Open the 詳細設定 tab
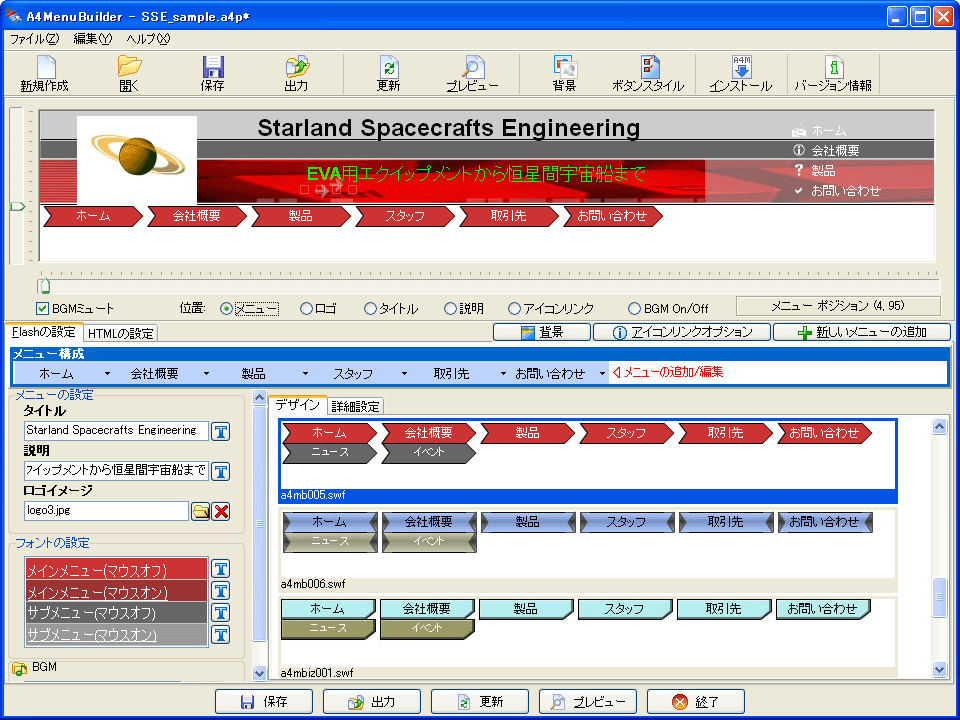960x720 pixels. (x=355, y=406)
